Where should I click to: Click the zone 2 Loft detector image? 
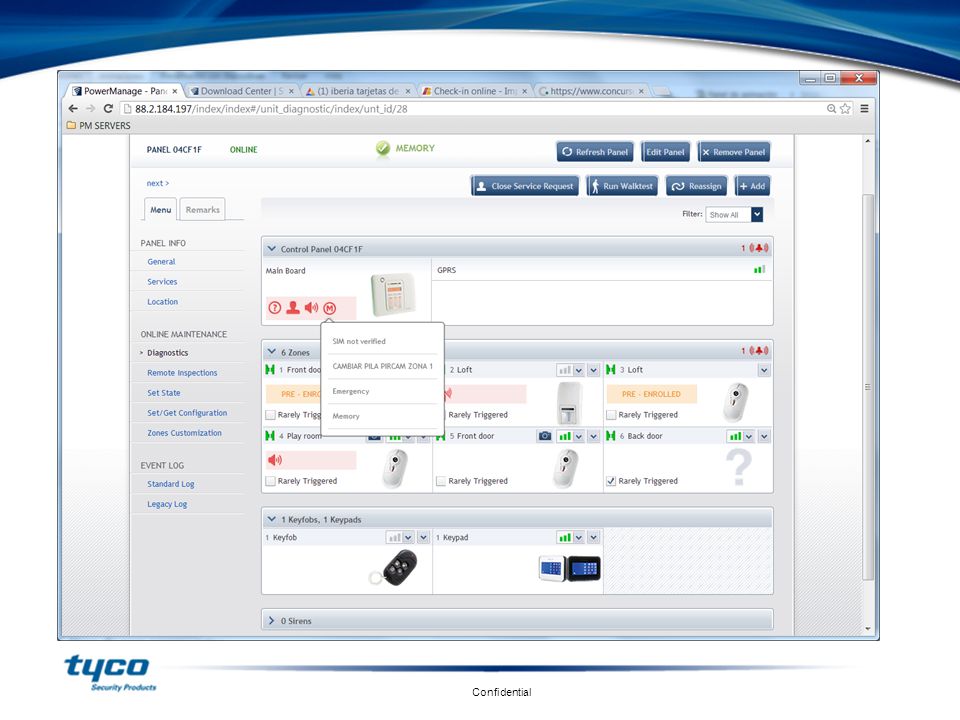pos(569,403)
